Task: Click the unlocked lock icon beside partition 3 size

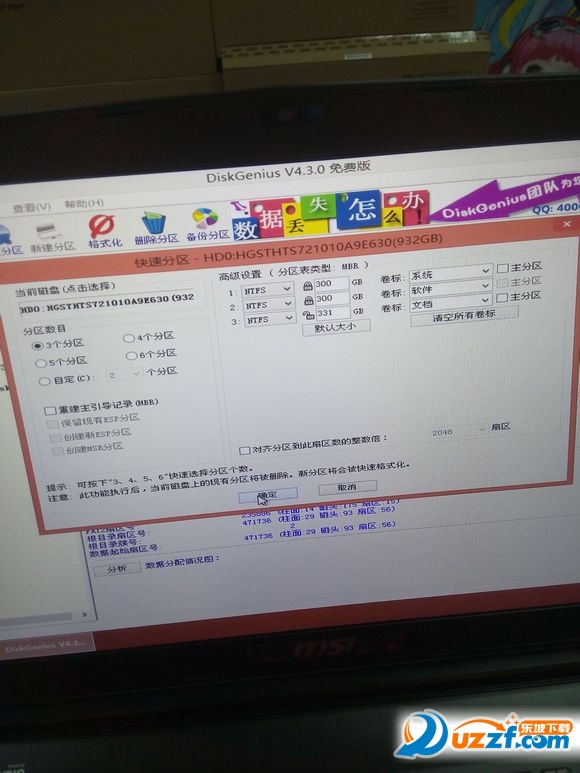Action: click(308, 314)
